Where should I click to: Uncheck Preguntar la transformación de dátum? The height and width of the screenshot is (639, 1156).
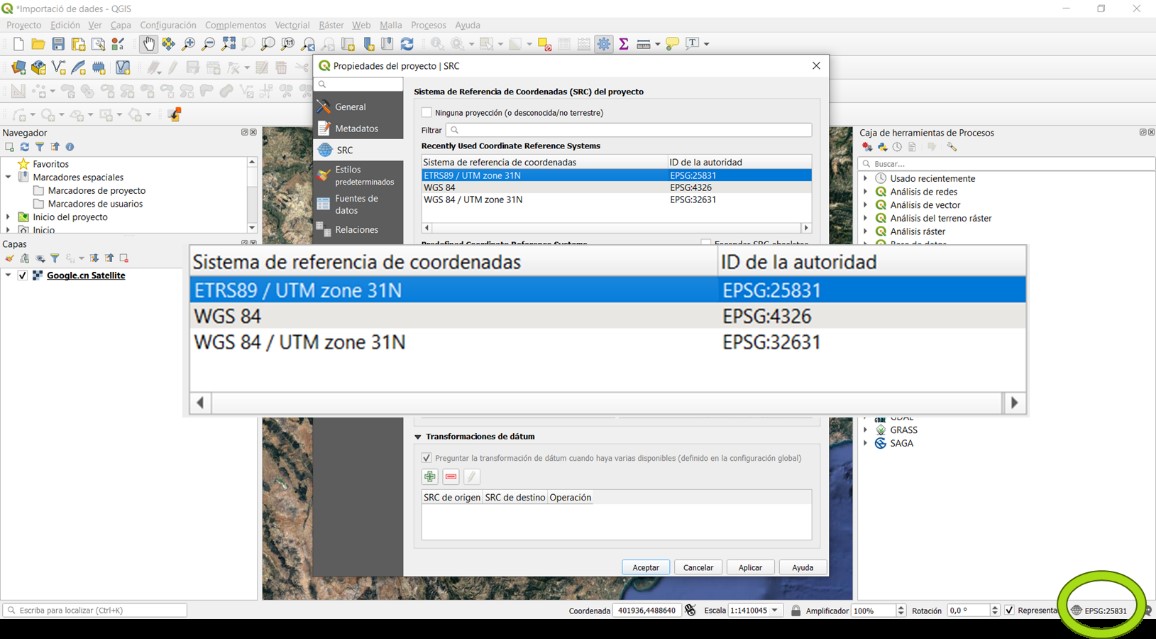[426, 458]
